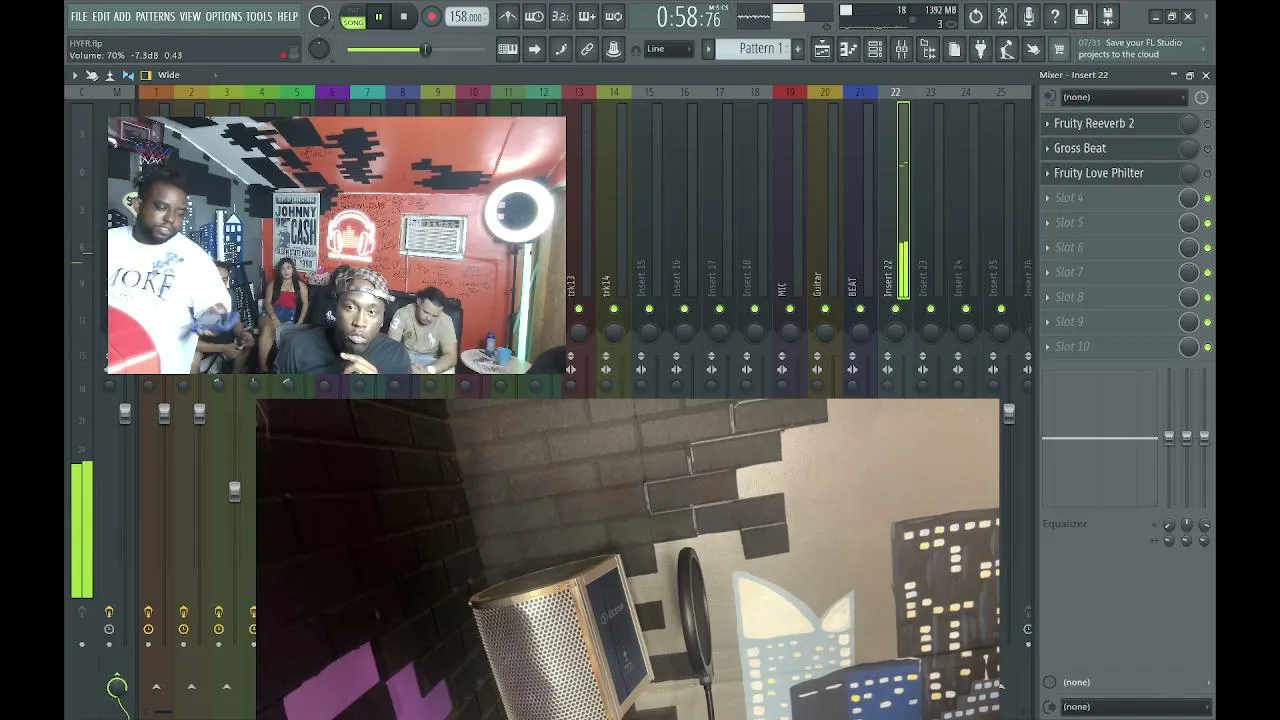
Task: Expand Slot 4 options arrow
Action: point(1048,198)
